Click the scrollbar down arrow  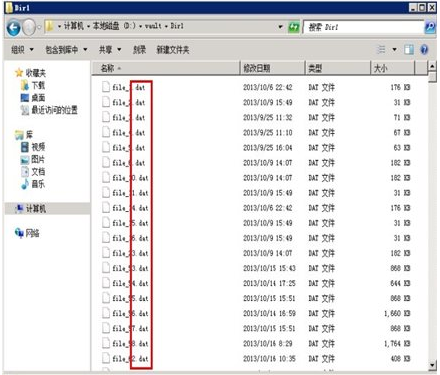[x=432, y=365]
